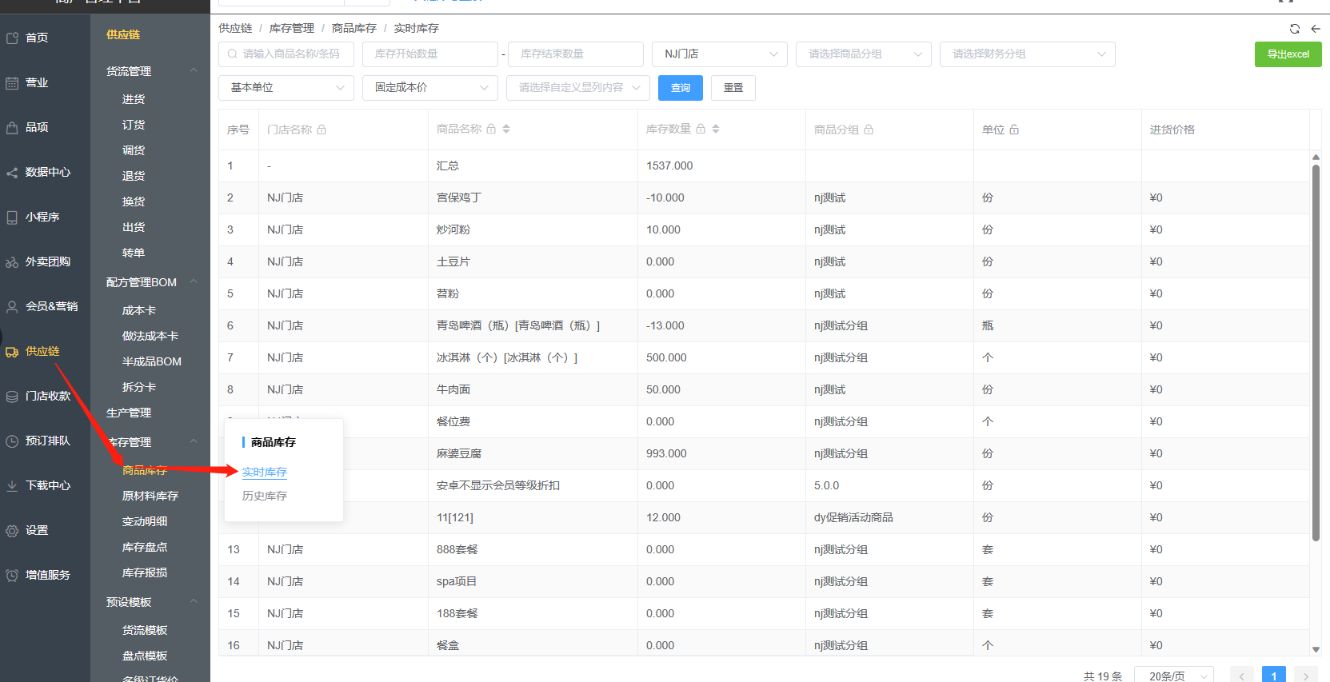Image resolution: width=1330 pixels, height=682 pixels.
Task: Click the 麻婆豆腐 product cell
Action: tap(531, 454)
